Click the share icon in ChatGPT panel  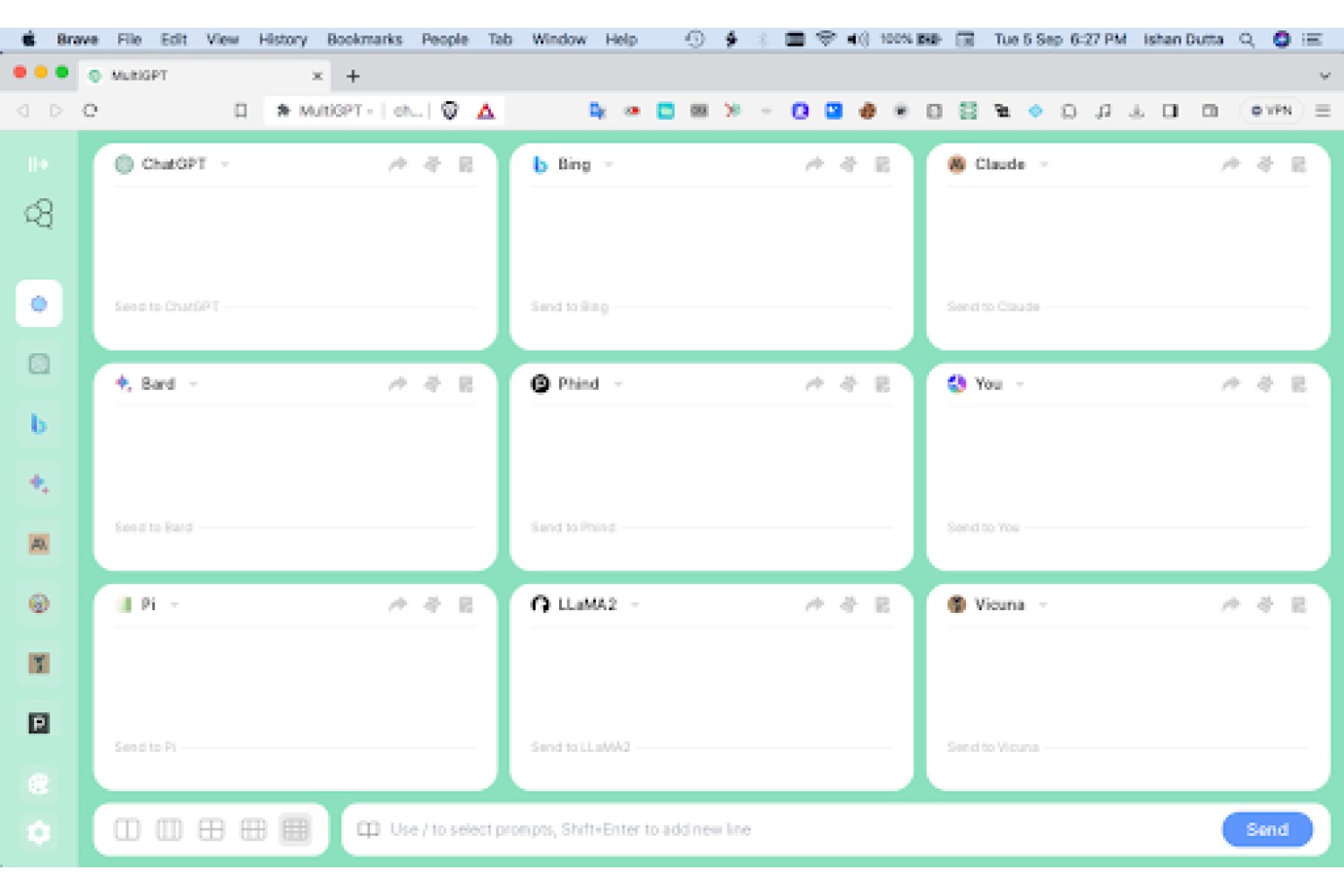398,164
